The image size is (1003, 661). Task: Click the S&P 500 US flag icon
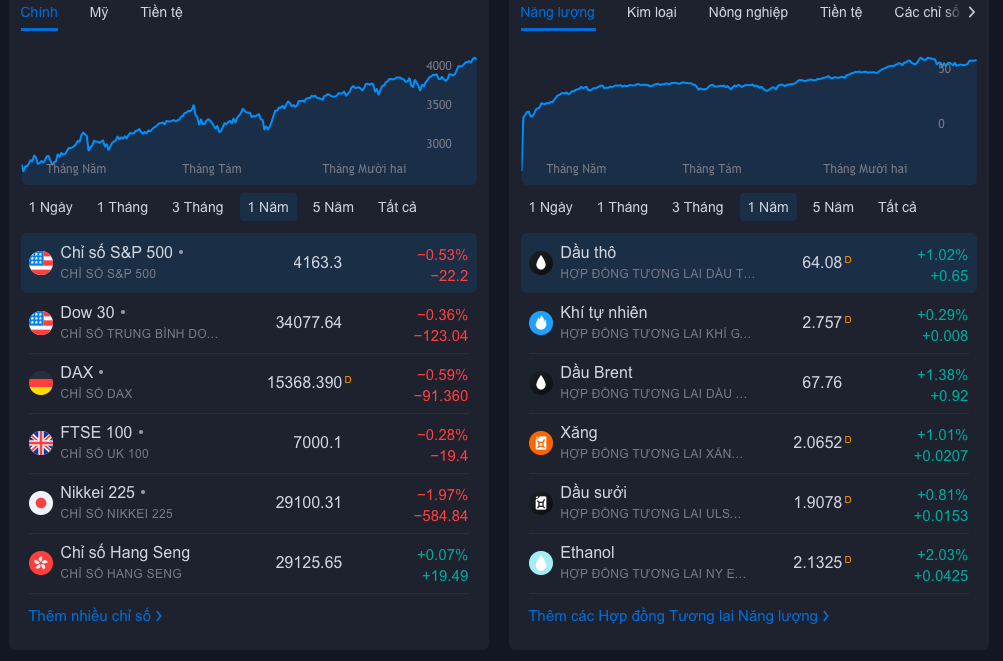pos(41,263)
